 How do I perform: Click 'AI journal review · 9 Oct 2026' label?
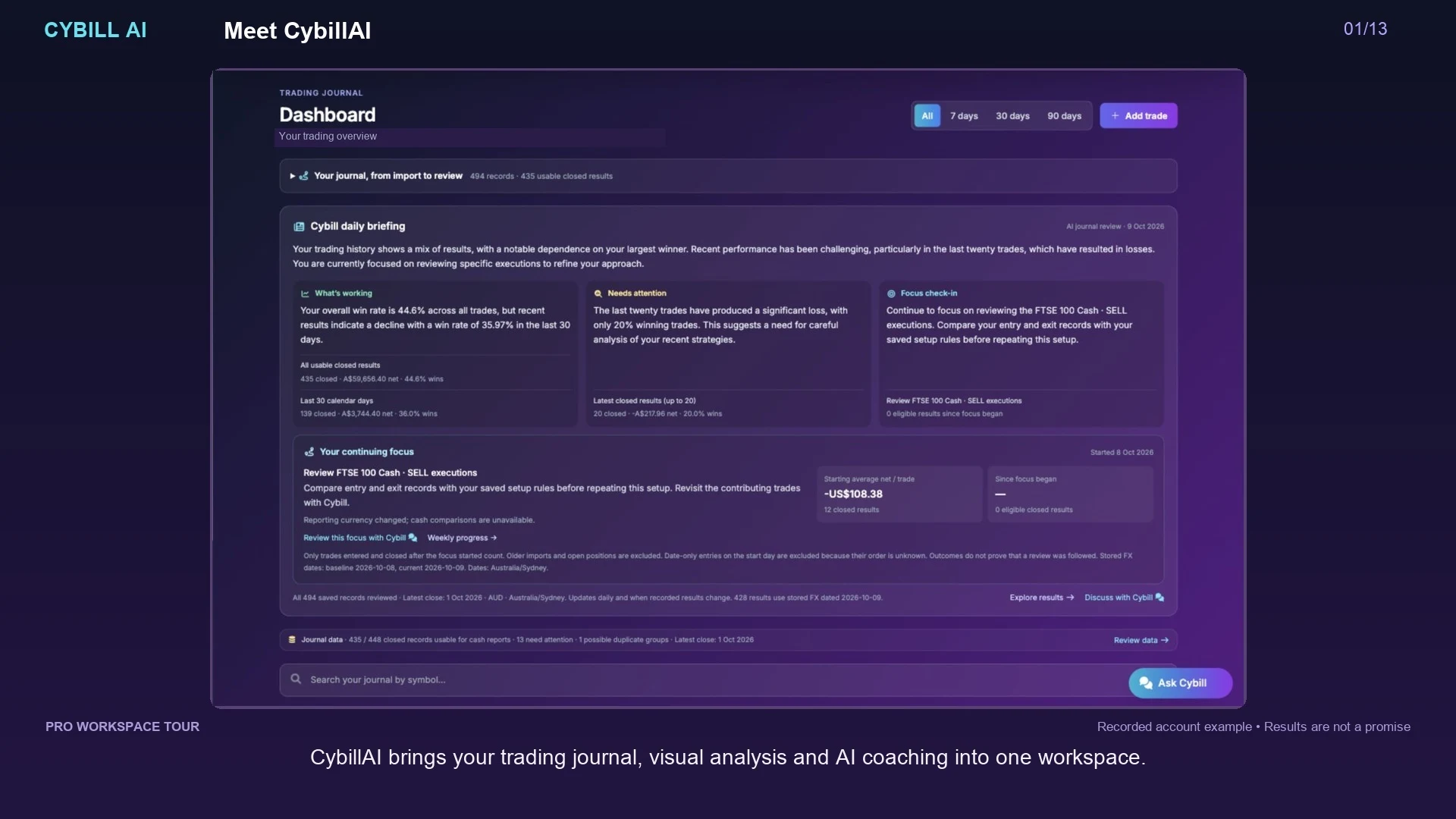click(1115, 227)
